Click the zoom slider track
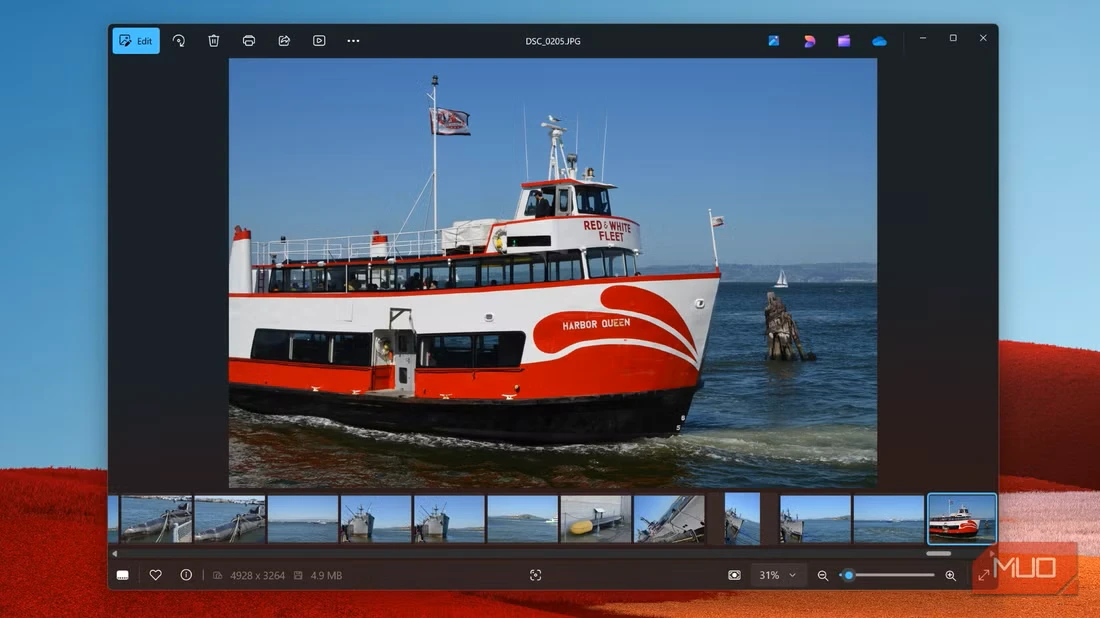 895,575
